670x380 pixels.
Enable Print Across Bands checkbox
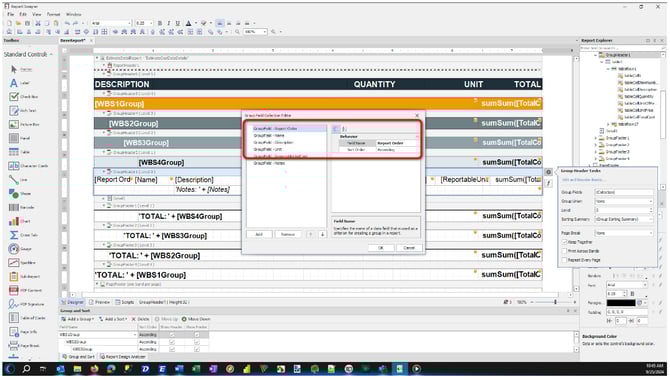point(564,251)
